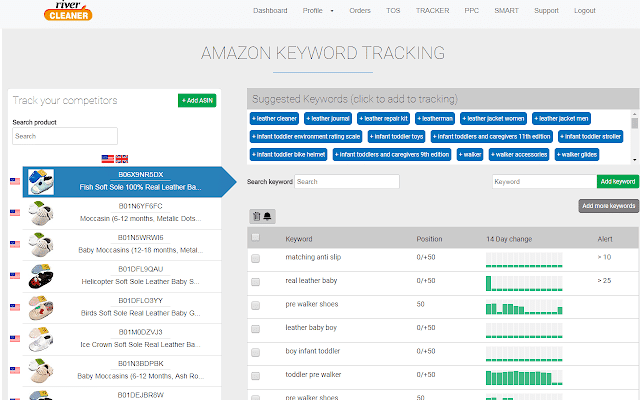
Task: Click the River Cleaner logo
Action: point(68,11)
